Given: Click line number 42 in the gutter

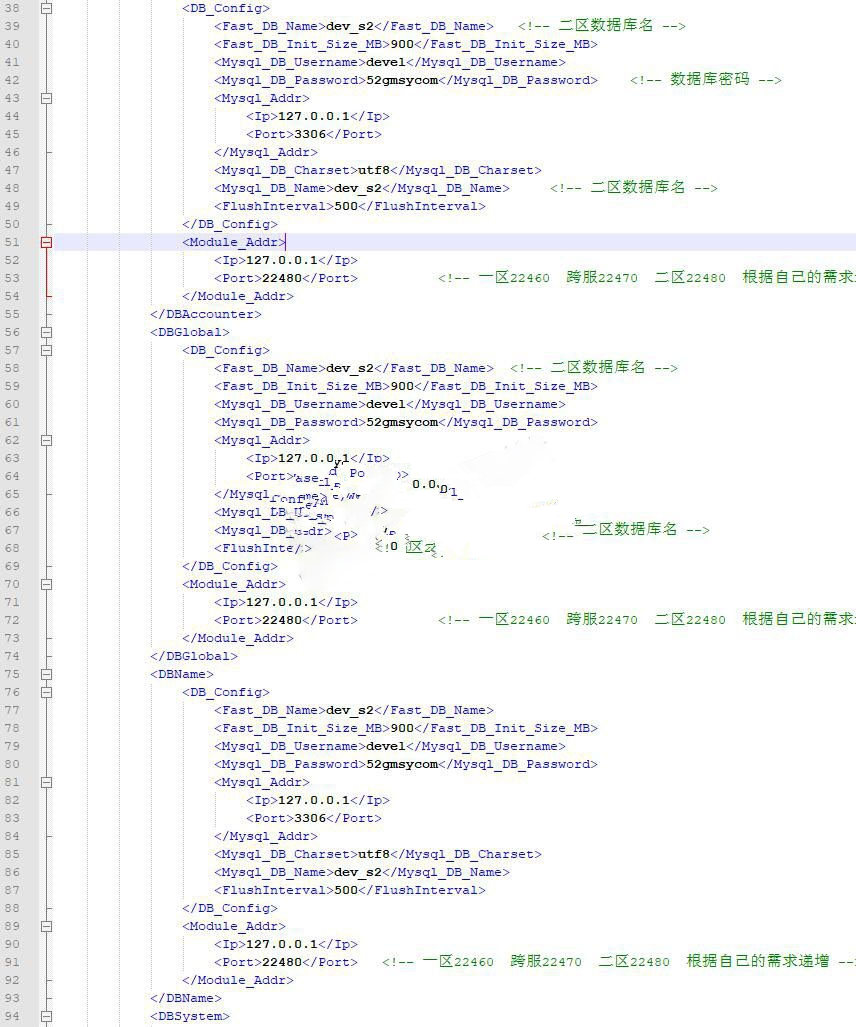Looking at the screenshot, I should [x=12, y=80].
